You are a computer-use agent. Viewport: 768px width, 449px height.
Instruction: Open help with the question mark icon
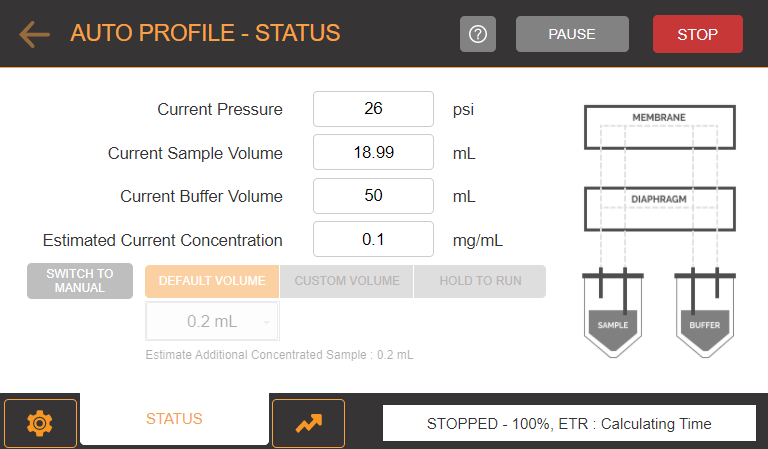coord(478,34)
